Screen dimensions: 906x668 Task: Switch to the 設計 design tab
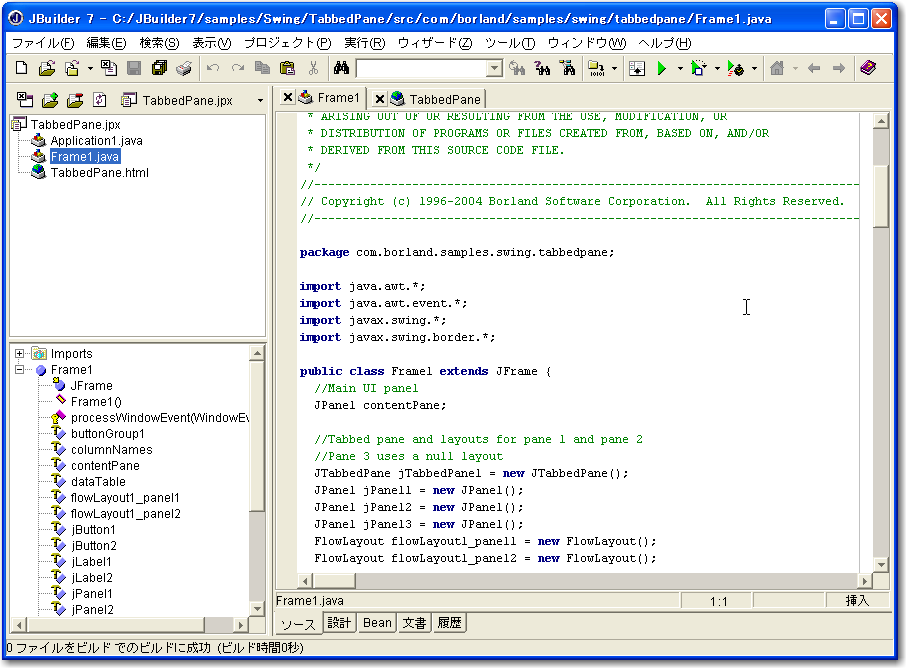click(340, 623)
